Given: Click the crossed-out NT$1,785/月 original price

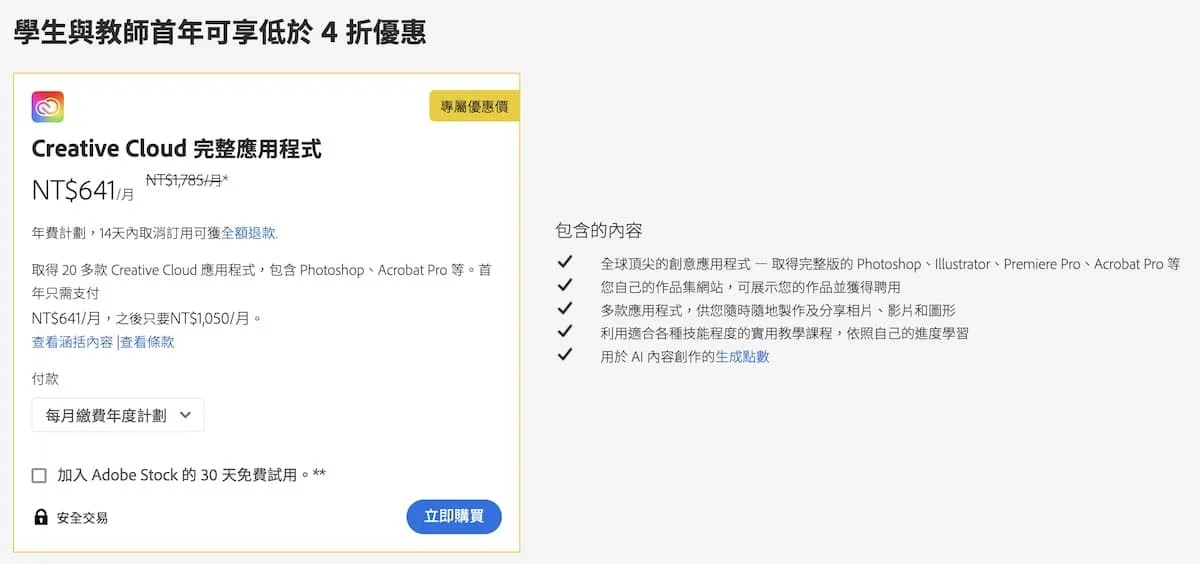Looking at the screenshot, I should (x=187, y=181).
